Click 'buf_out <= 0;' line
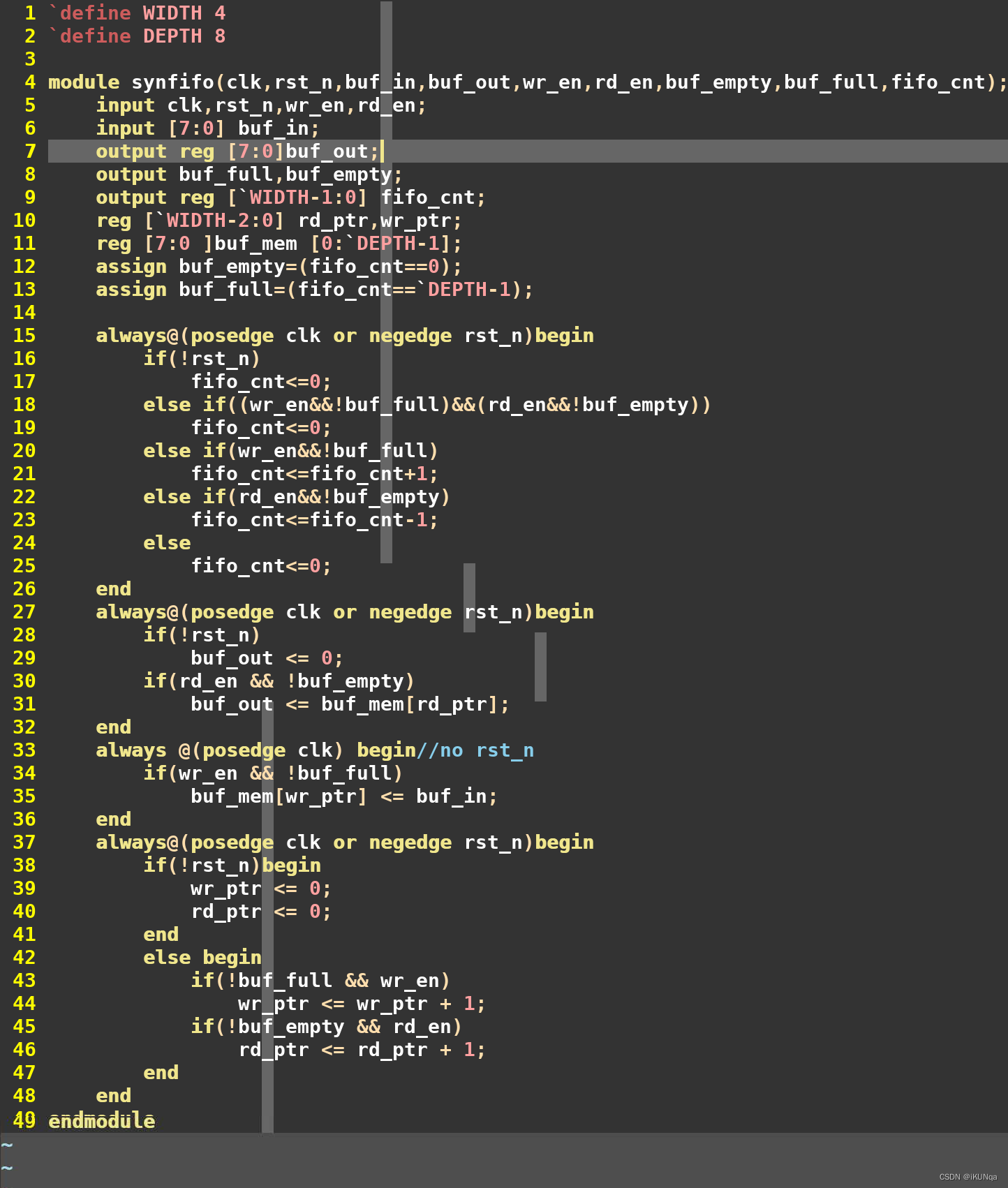 tap(267, 658)
